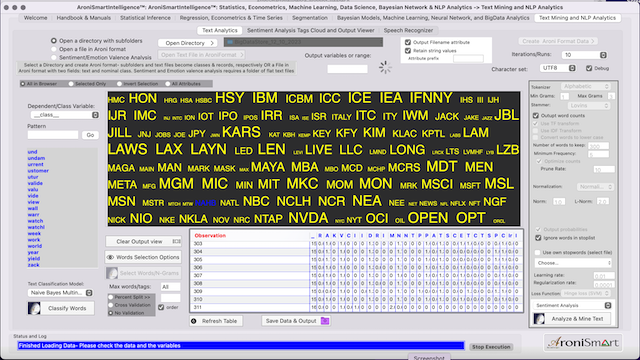The width and height of the screenshot is (640, 360).
Task: Toggle Output word counts checkbox
Action: coord(536,116)
